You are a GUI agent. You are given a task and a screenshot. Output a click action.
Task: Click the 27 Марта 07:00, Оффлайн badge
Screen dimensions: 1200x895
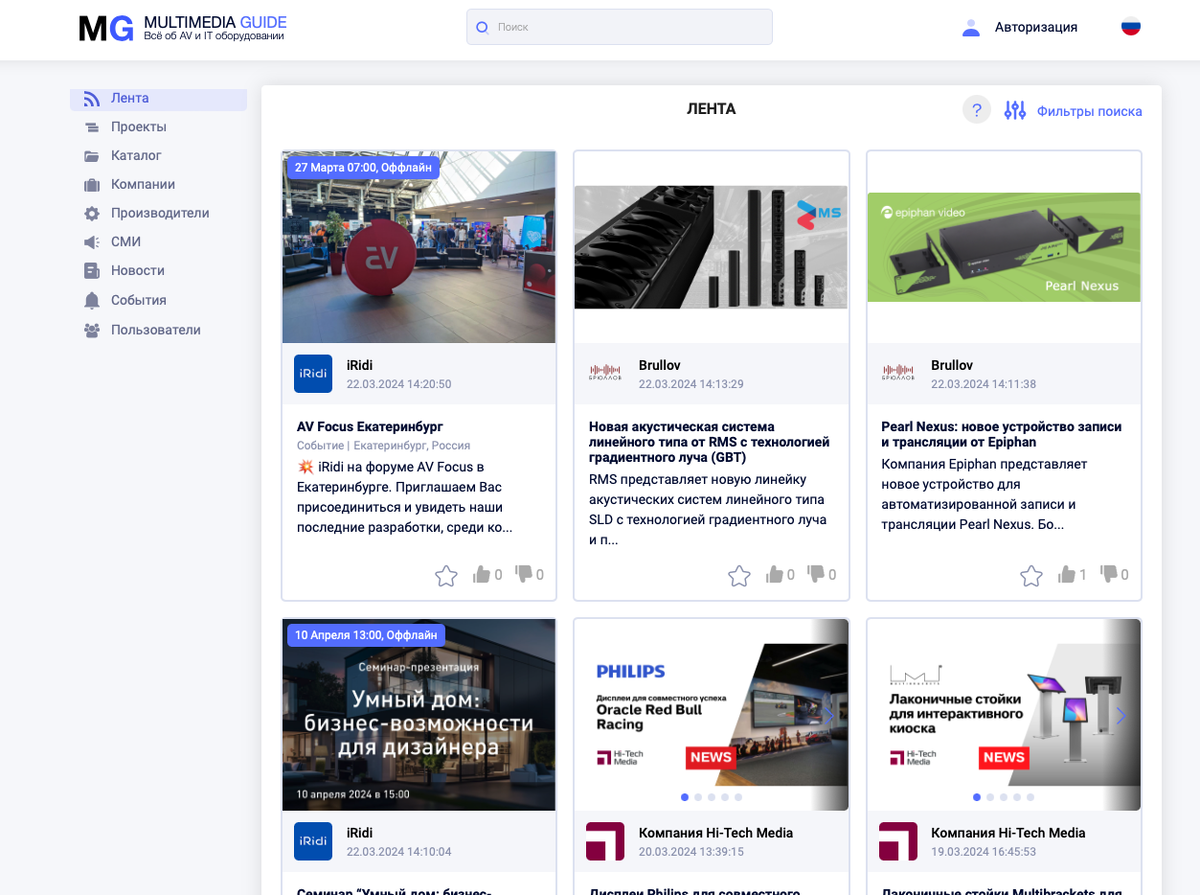[x=364, y=167]
